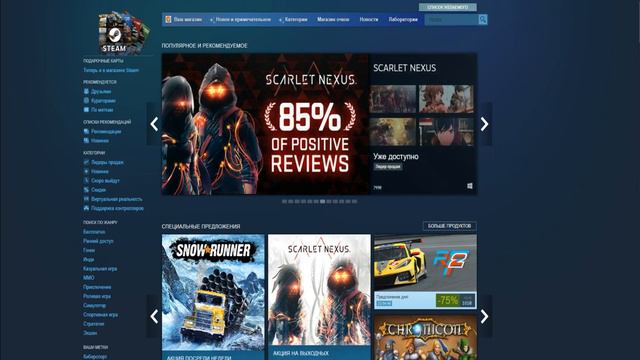Screen dimensions: 640x360
Task: Click Scarlet Nexus bottom-left screenshot thumbnail
Action: 393,132
